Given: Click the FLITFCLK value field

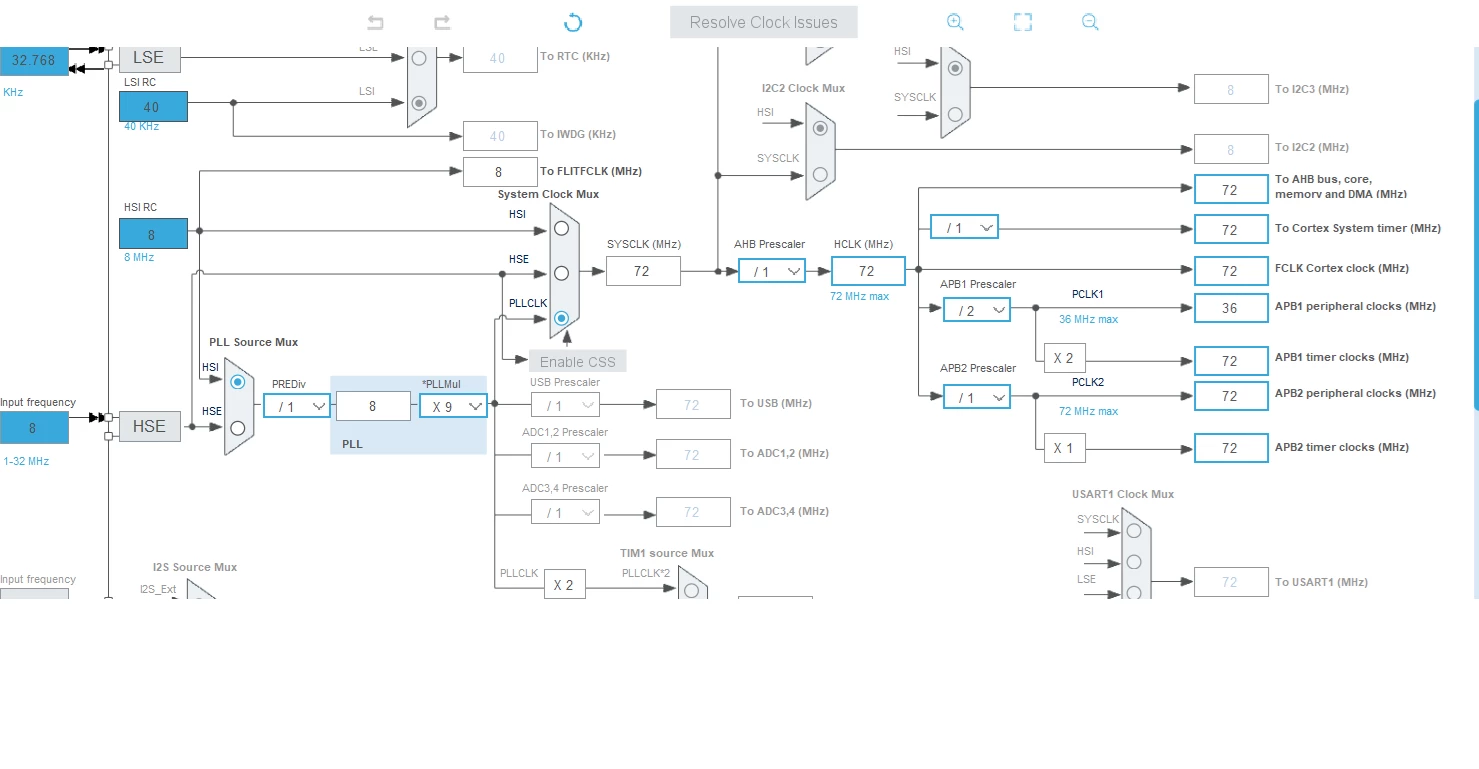Looking at the screenshot, I should coord(500,172).
